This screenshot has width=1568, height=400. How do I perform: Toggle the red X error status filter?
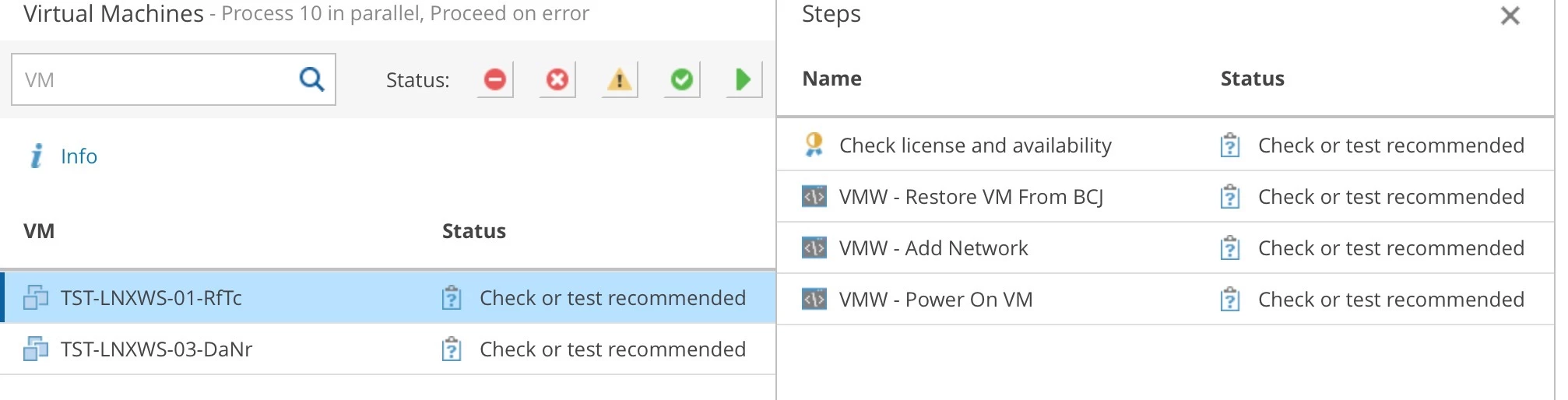[x=557, y=79]
